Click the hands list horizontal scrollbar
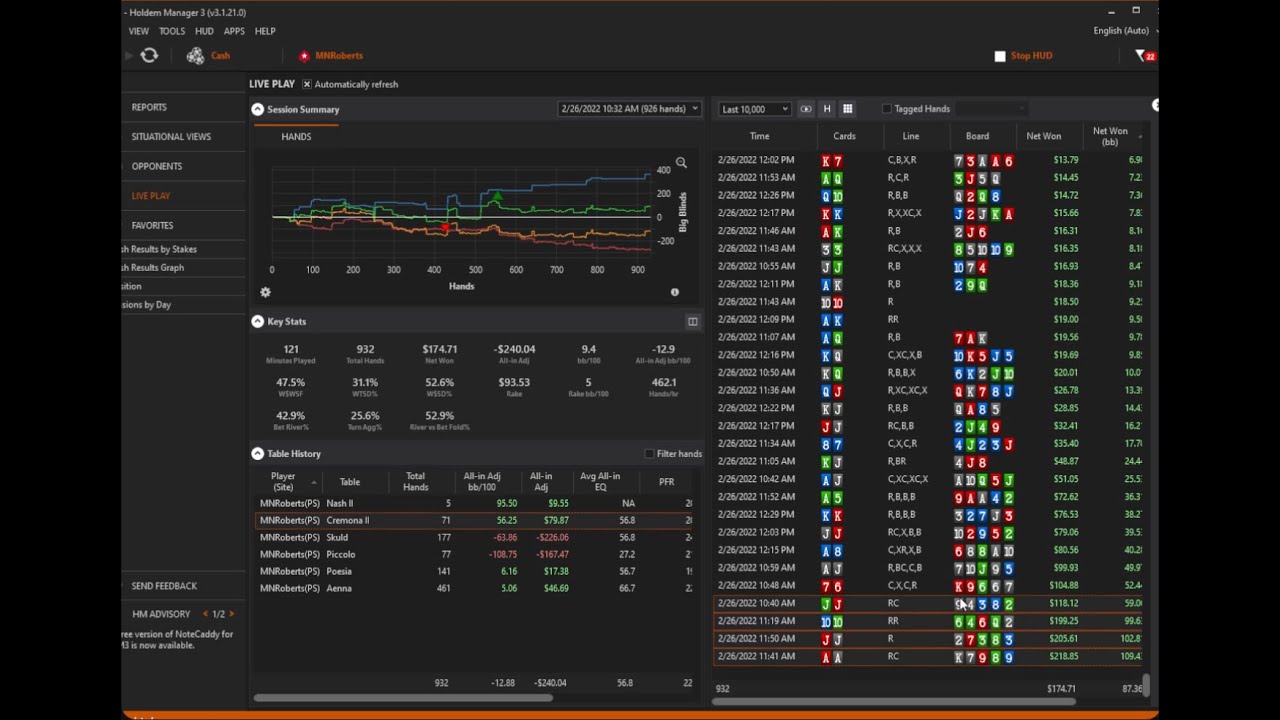 pos(894,702)
